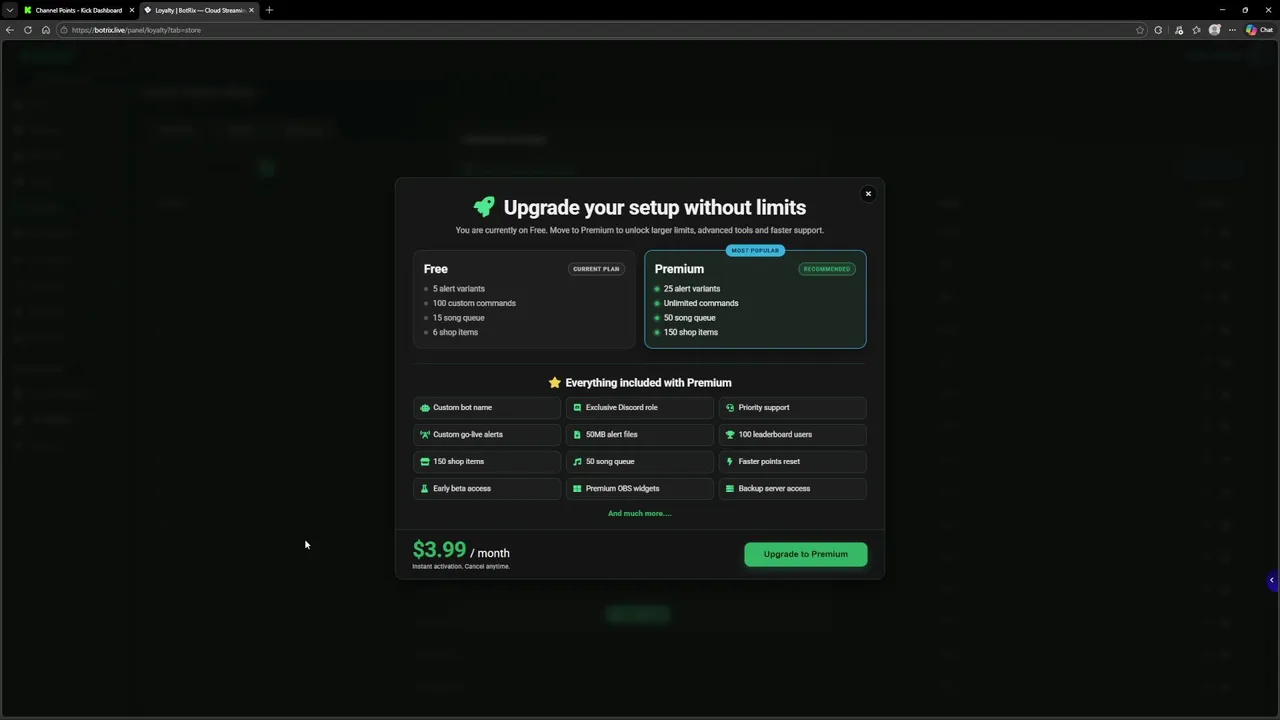Open the Copilot Chat button
1280x720 pixels.
point(1259,30)
